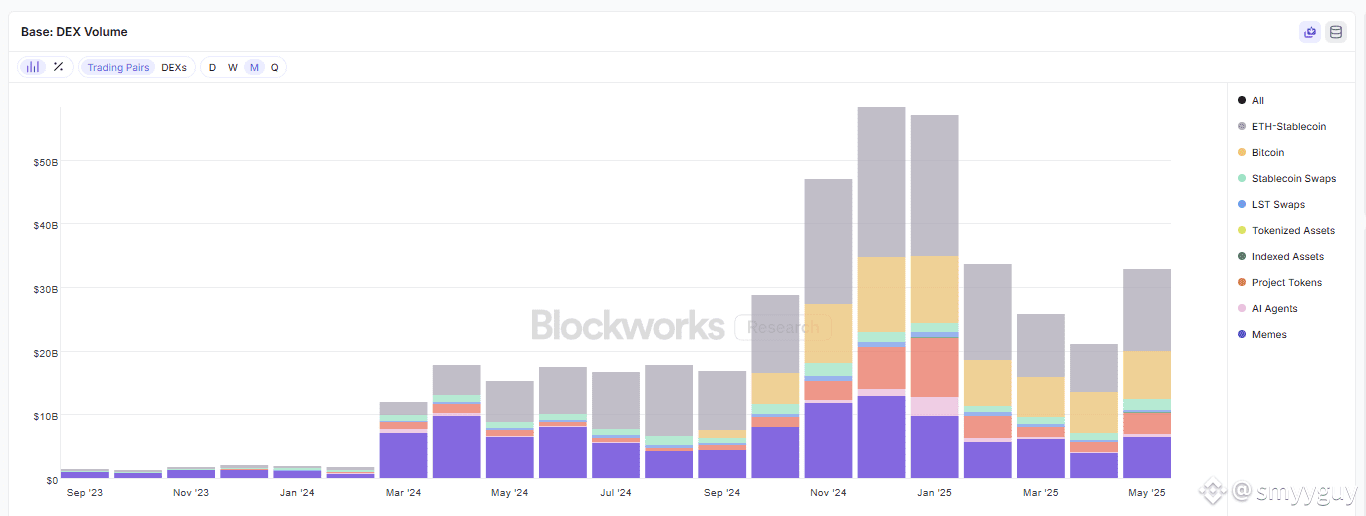
Task: Click the yellow Bitcoin segment of Mar '25 bar
Action: tap(1041, 397)
